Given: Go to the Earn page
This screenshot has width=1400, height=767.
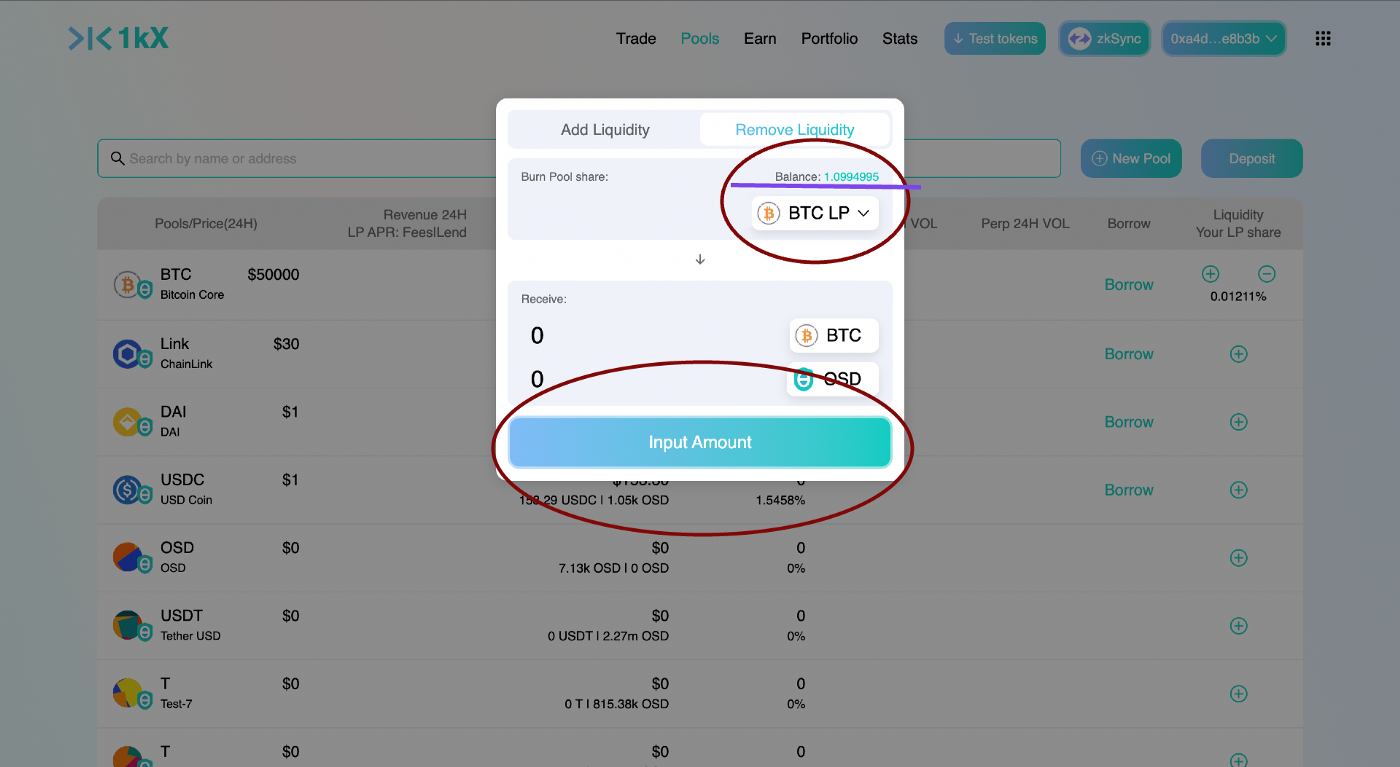Looking at the screenshot, I should click(x=760, y=39).
